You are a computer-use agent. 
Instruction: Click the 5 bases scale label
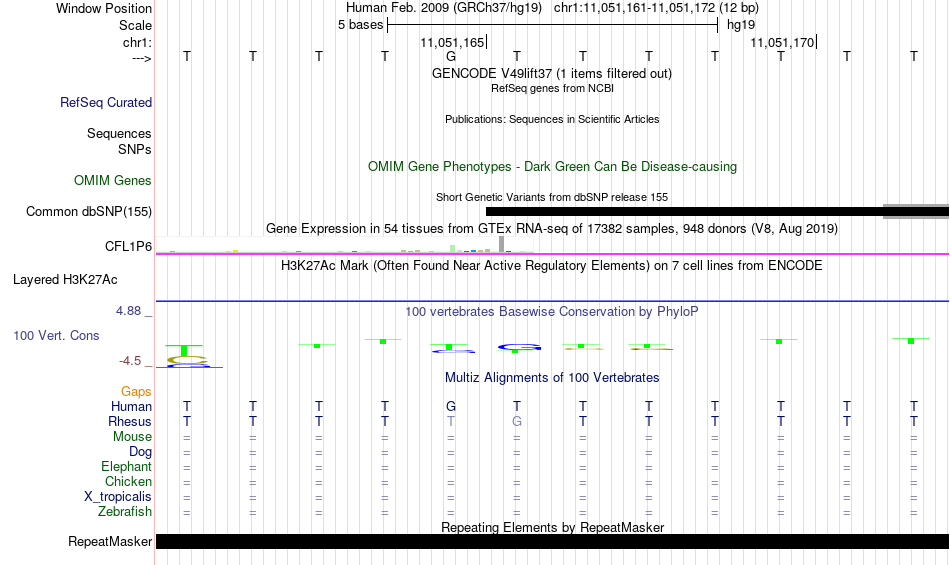(x=360, y=25)
